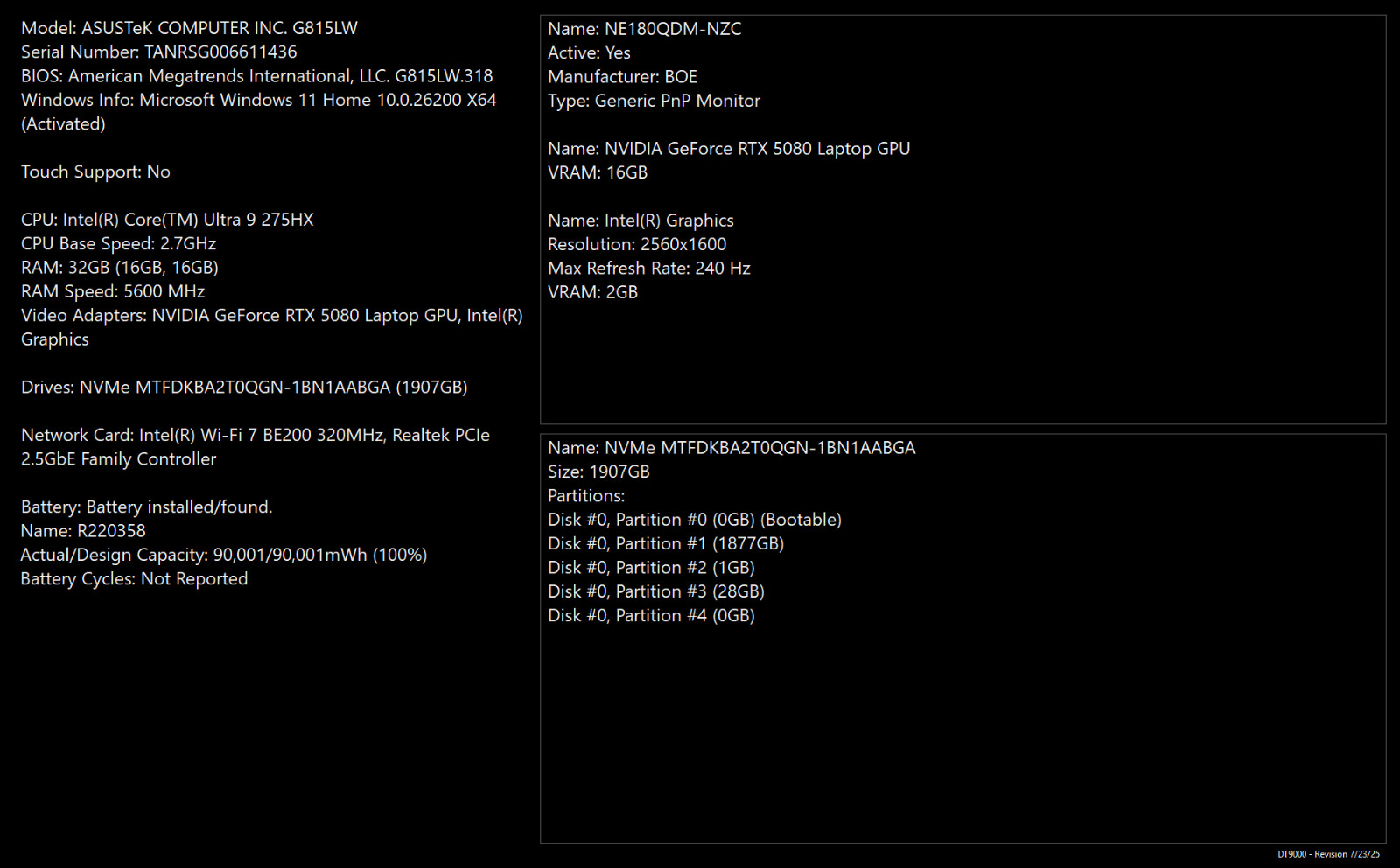Click the DT9000 Revision label
Screen dimensions: 1400x868
coord(1328,854)
